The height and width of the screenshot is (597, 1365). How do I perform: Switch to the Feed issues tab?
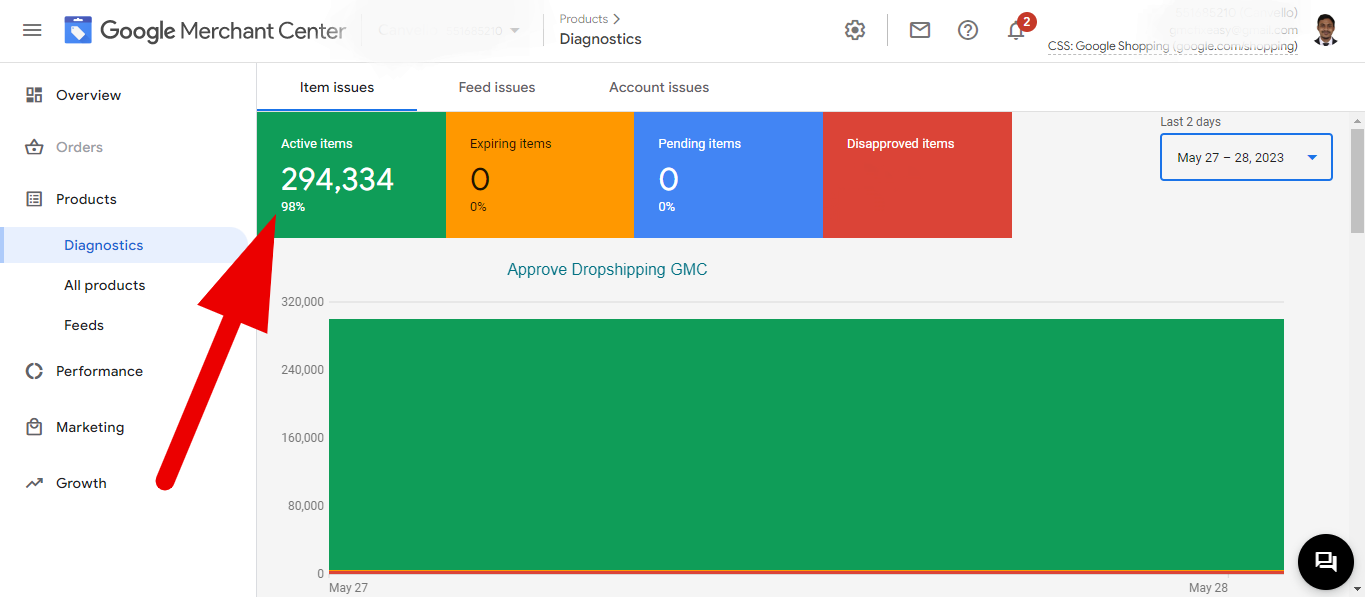[x=496, y=87]
